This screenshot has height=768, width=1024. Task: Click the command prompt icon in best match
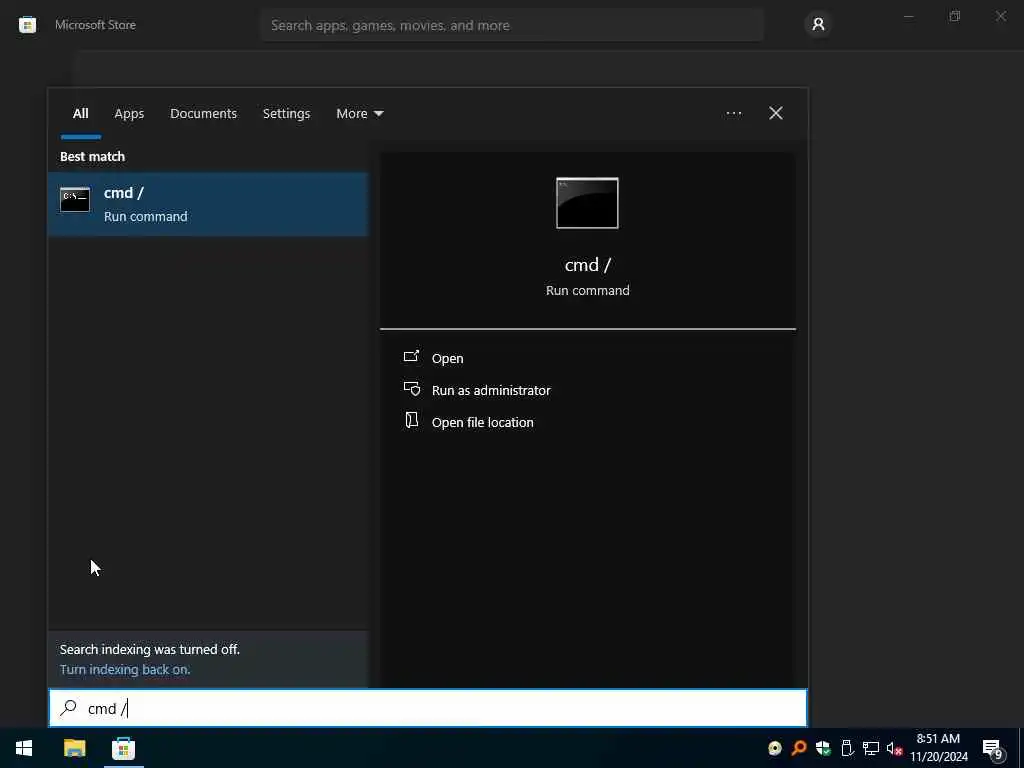pyautogui.click(x=75, y=200)
